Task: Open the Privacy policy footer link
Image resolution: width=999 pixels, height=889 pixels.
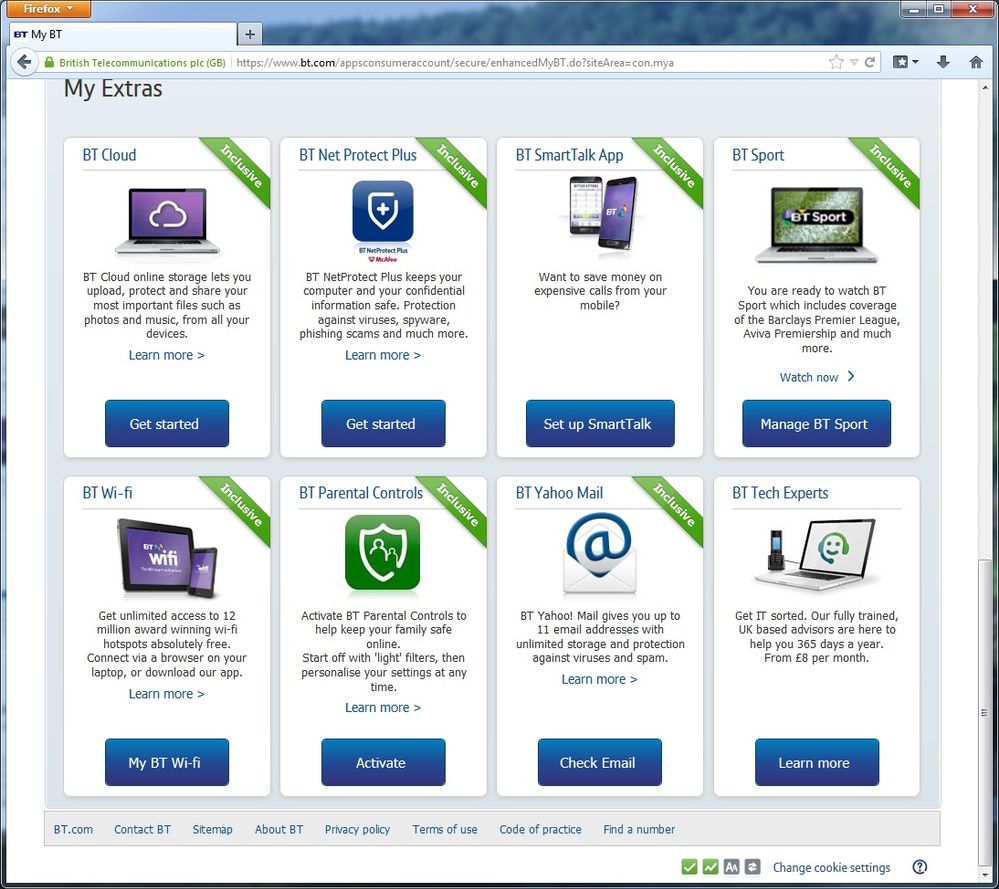Action: (x=357, y=829)
